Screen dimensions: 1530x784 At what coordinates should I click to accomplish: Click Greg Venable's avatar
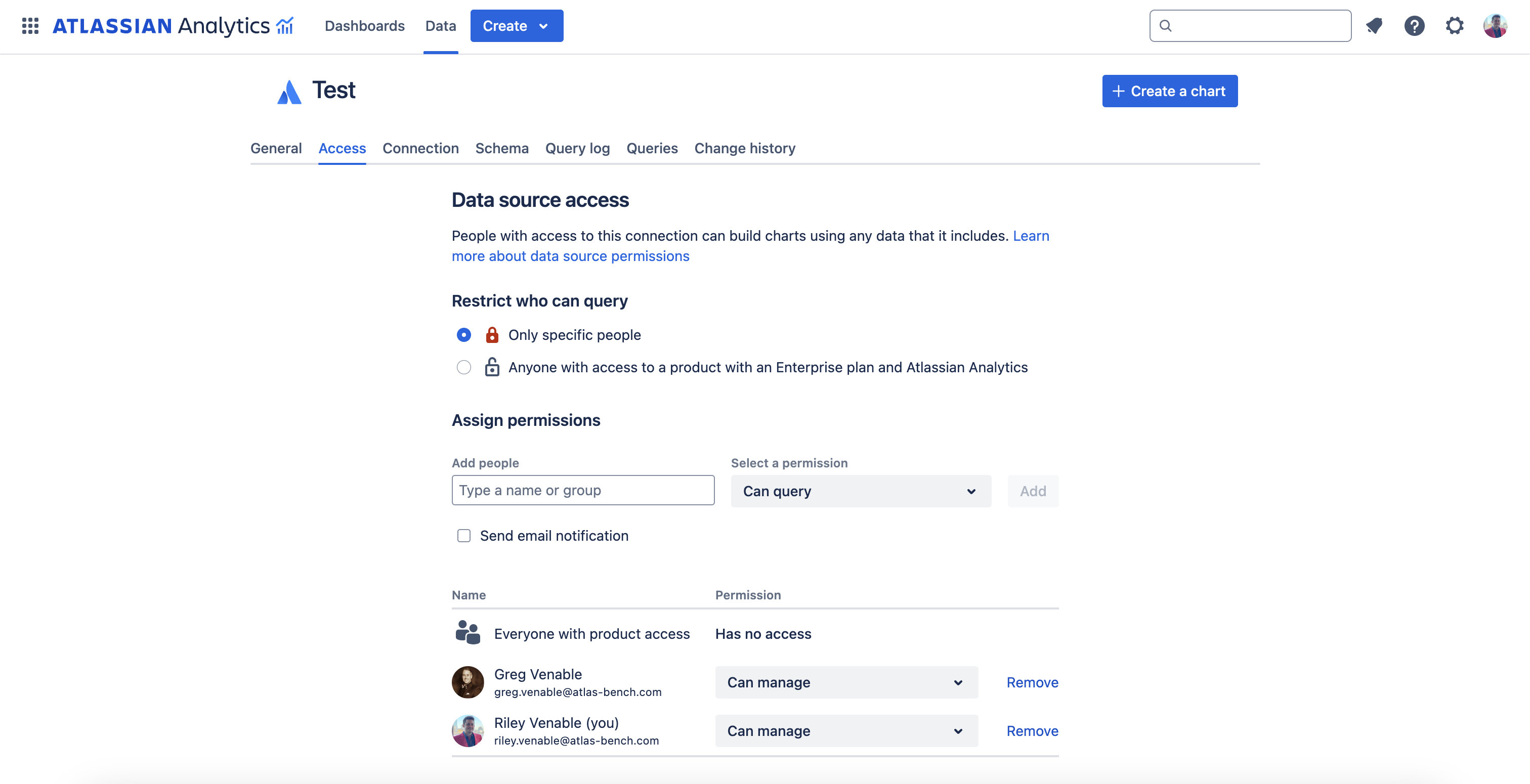(x=468, y=682)
